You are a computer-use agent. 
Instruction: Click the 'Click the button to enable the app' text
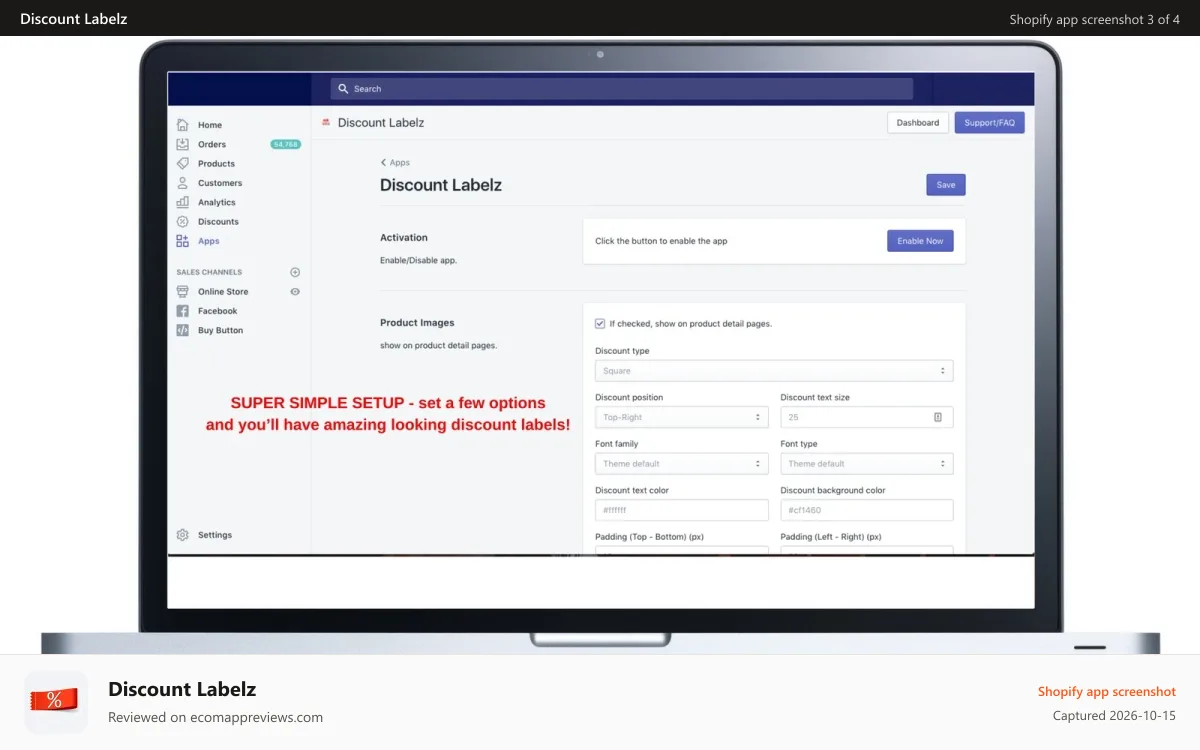pos(661,241)
